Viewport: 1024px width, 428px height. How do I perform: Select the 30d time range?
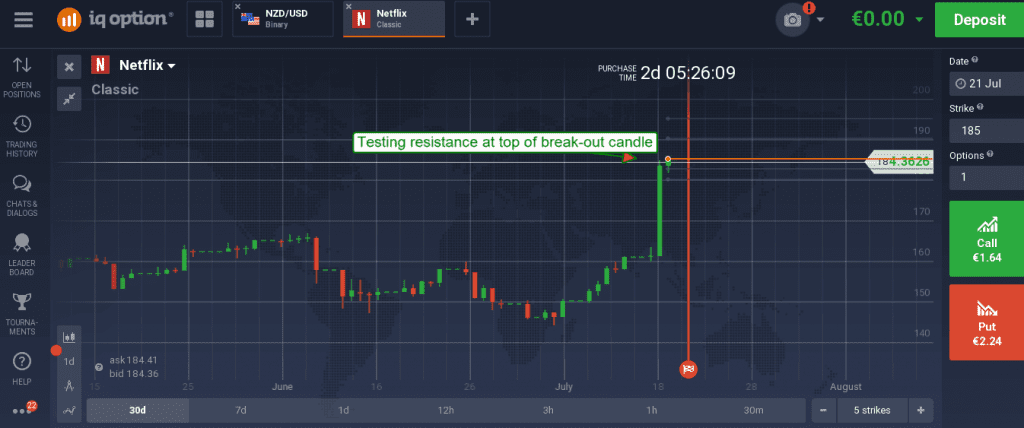coord(137,410)
